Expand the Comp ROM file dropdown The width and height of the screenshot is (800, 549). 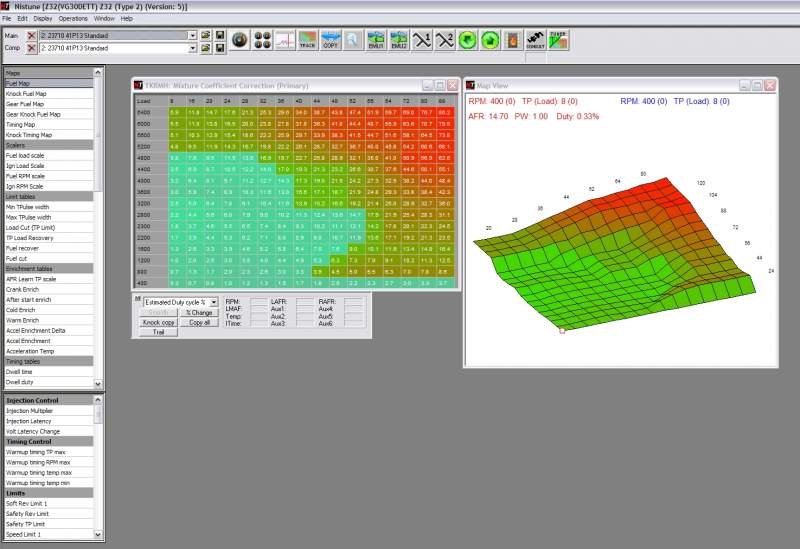(193, 48)
